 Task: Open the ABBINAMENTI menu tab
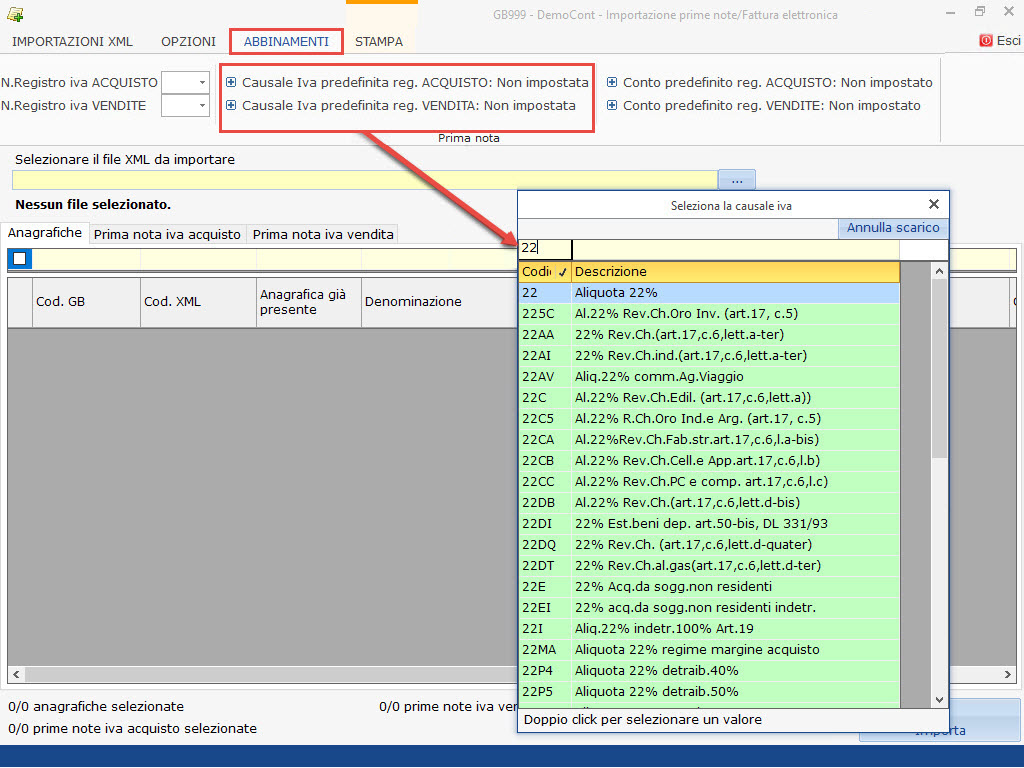tap(286, 42)
